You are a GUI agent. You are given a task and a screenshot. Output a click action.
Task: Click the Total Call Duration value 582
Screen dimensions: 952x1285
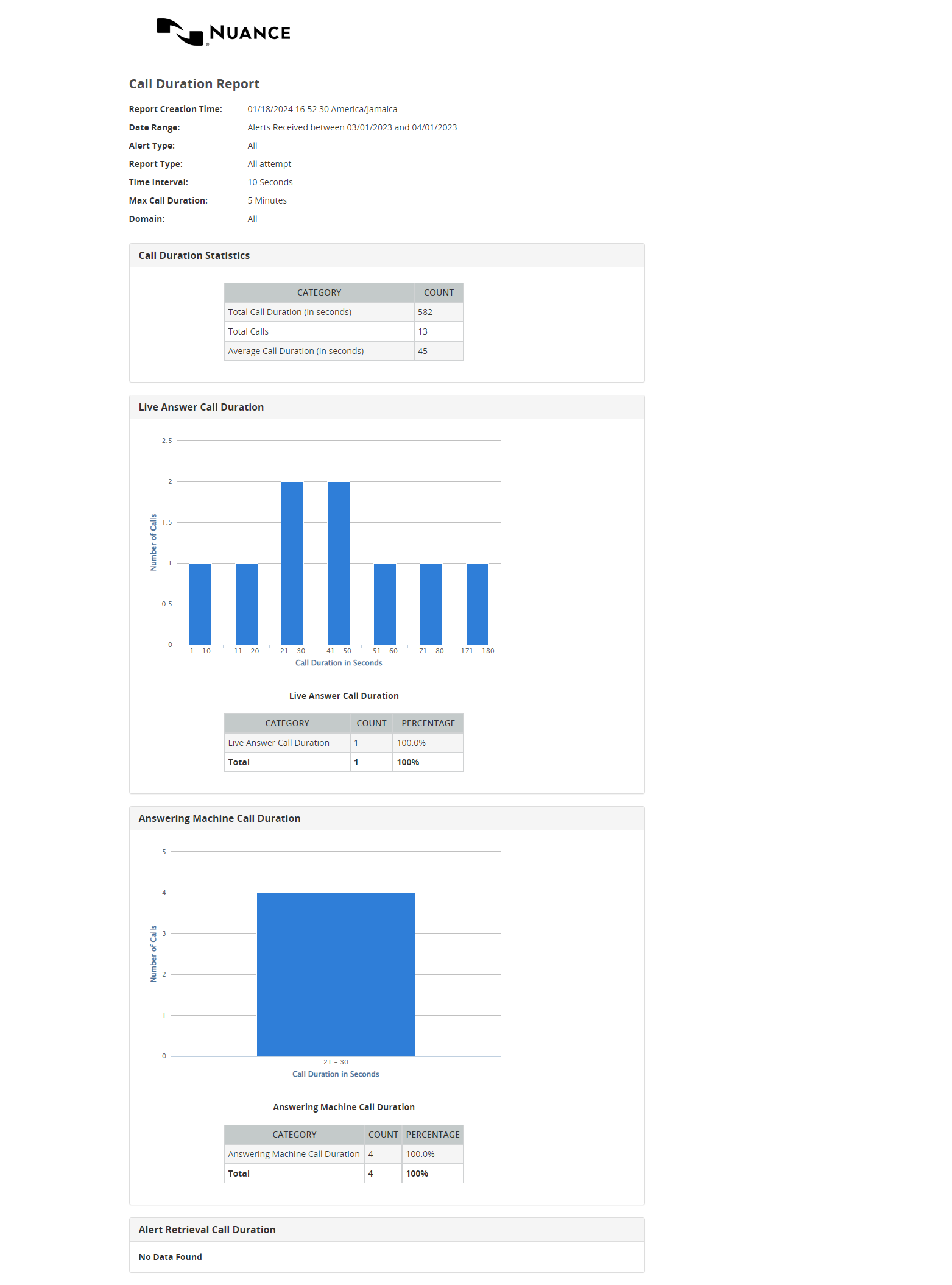(425, 312)
